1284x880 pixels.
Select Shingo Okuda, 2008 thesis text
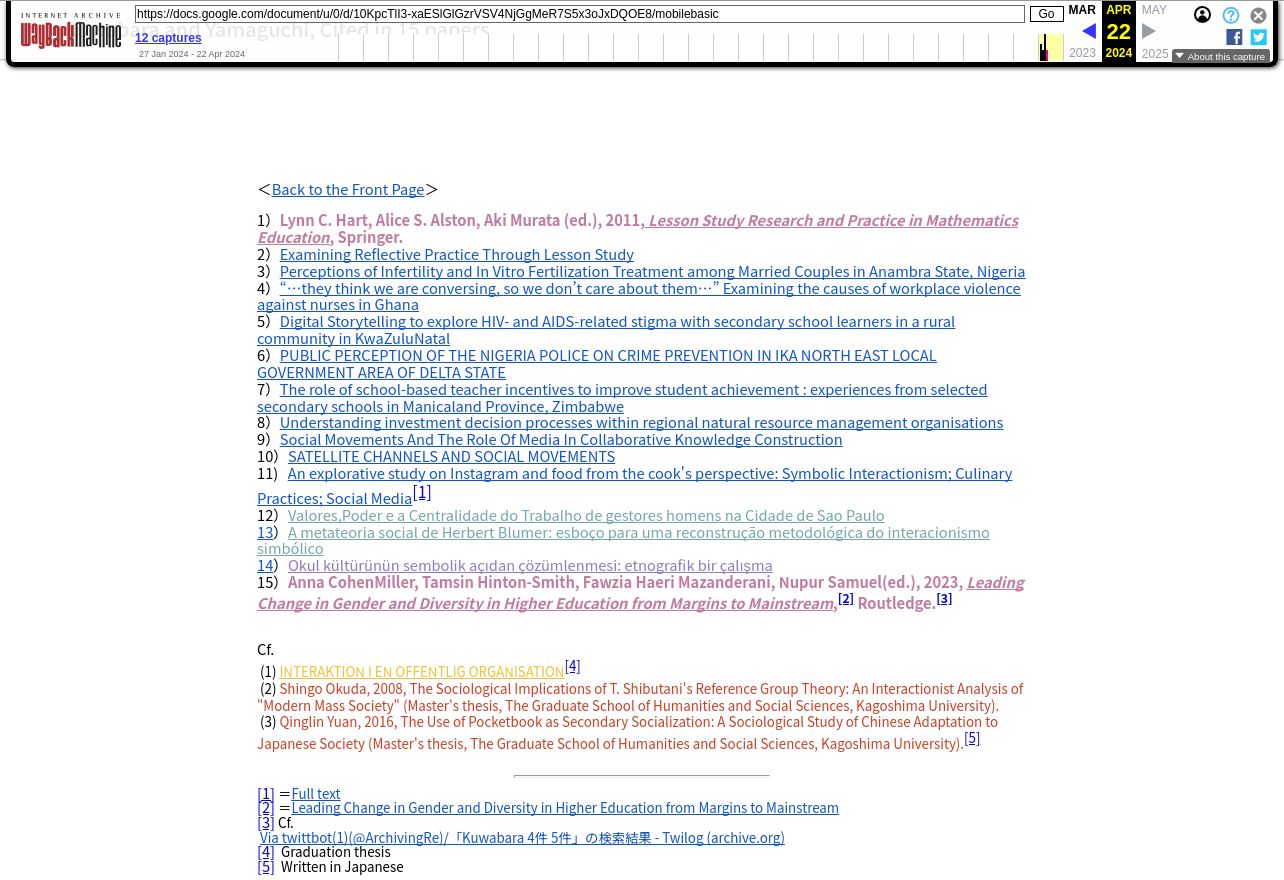pos(640,697)
